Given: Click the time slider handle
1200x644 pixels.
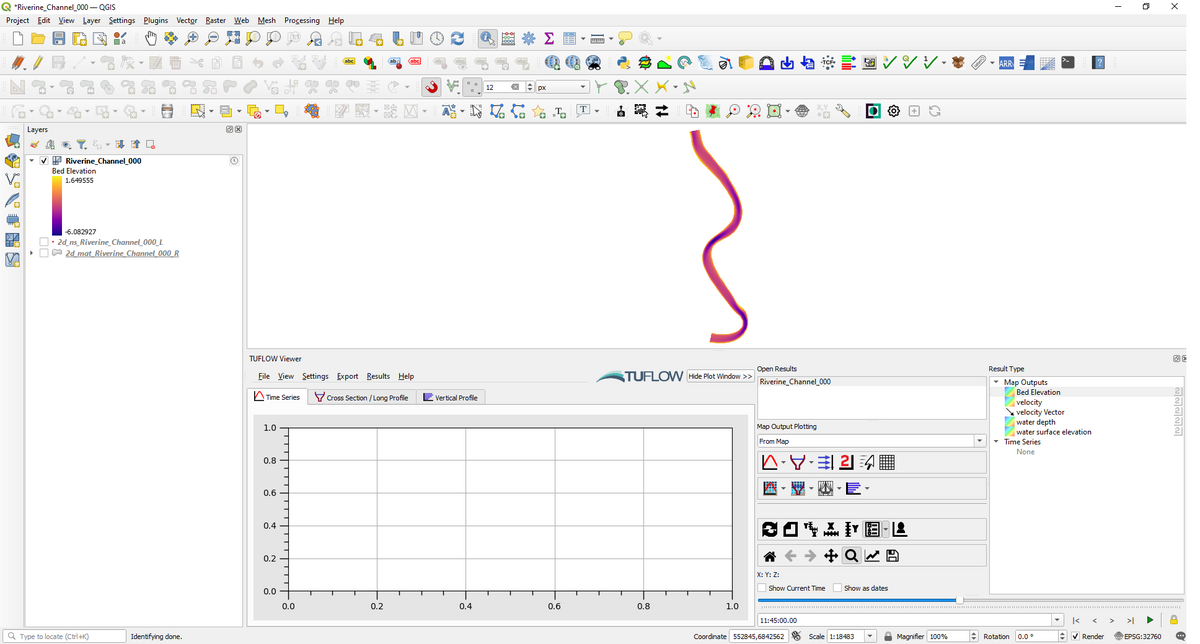Looking at the screenshot, I should tap(960, 600).
